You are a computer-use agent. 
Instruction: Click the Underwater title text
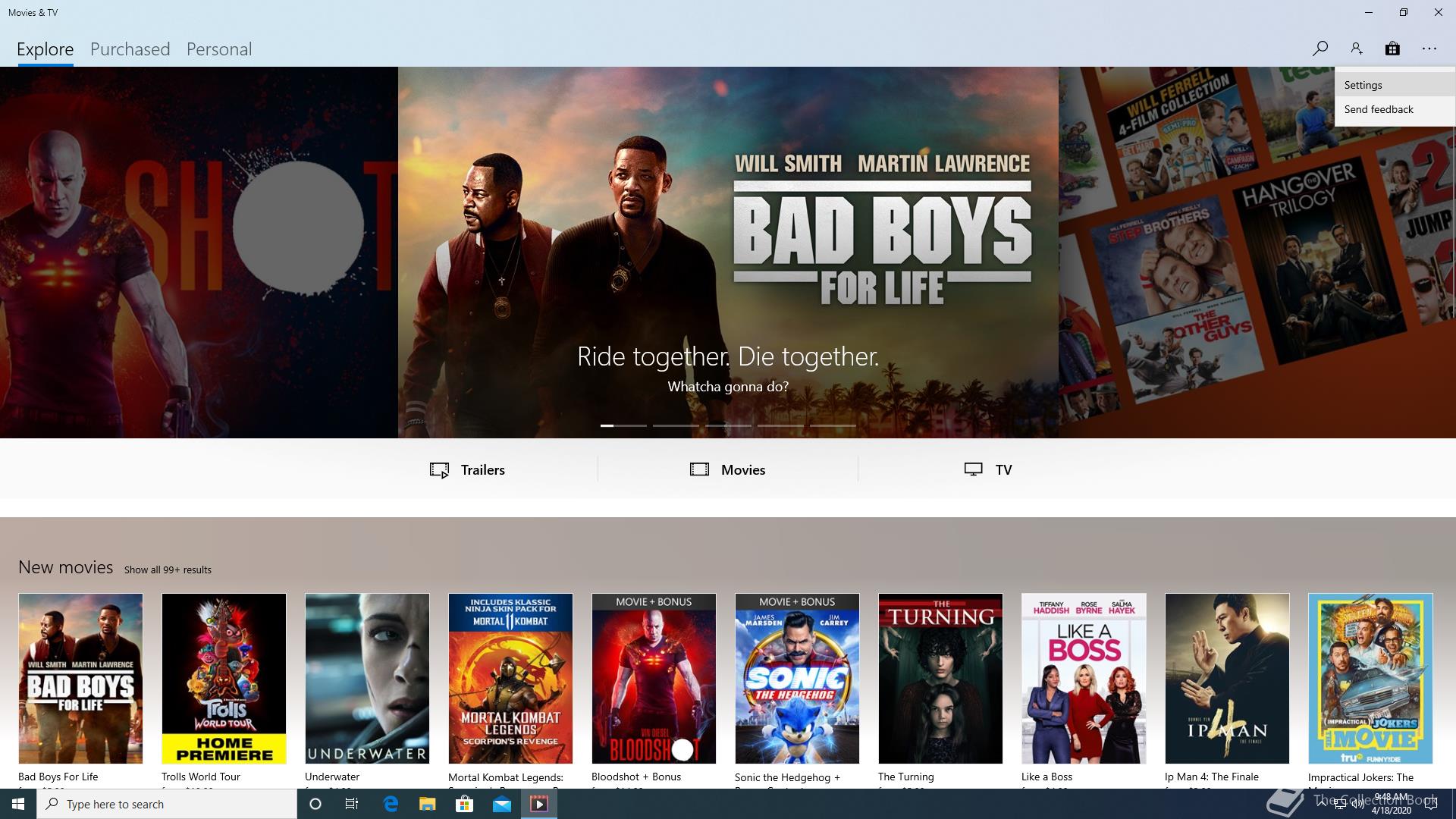pyautogui.click(x=332, y=777)
